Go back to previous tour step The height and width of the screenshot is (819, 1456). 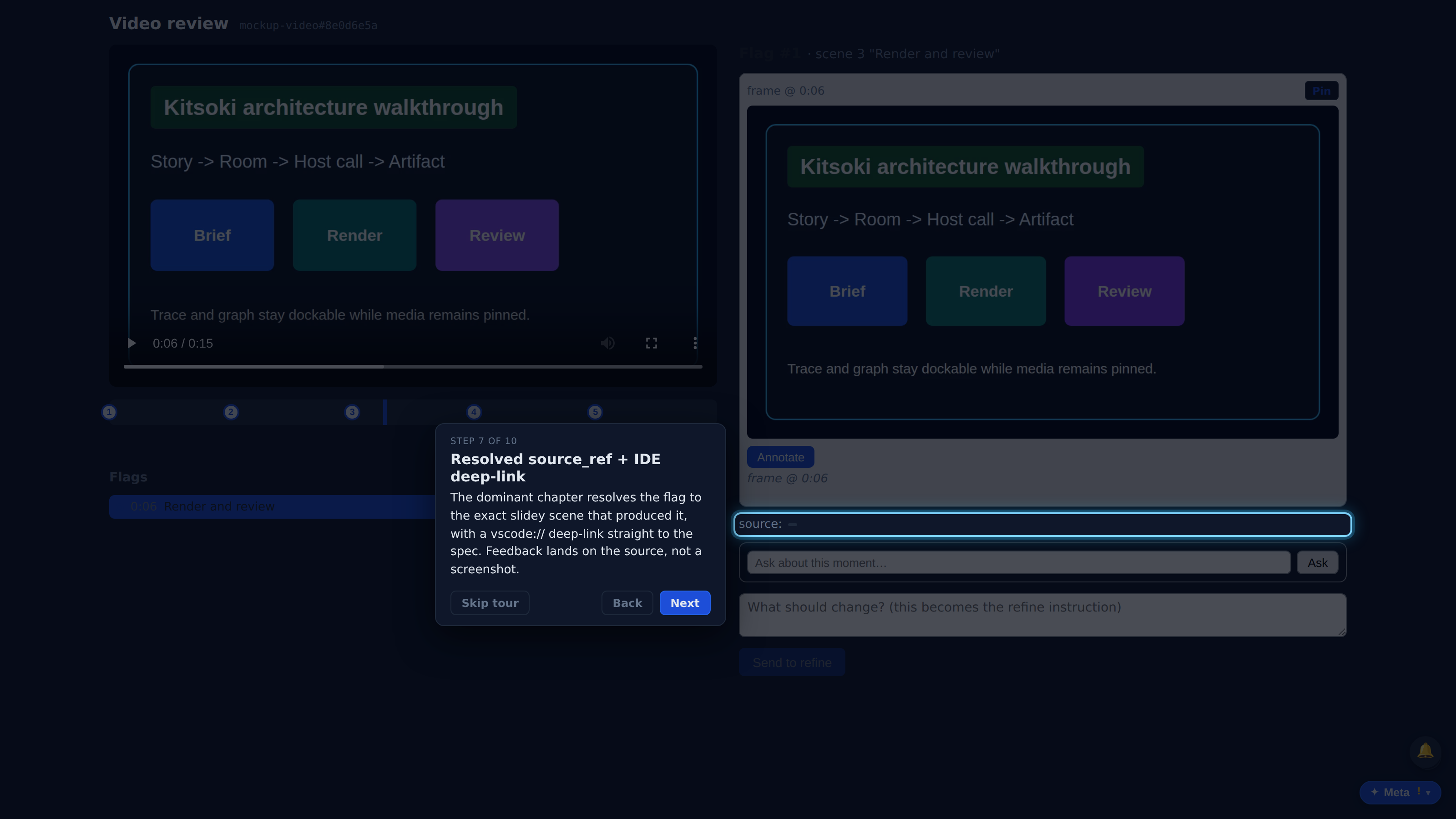pos(627,602)
